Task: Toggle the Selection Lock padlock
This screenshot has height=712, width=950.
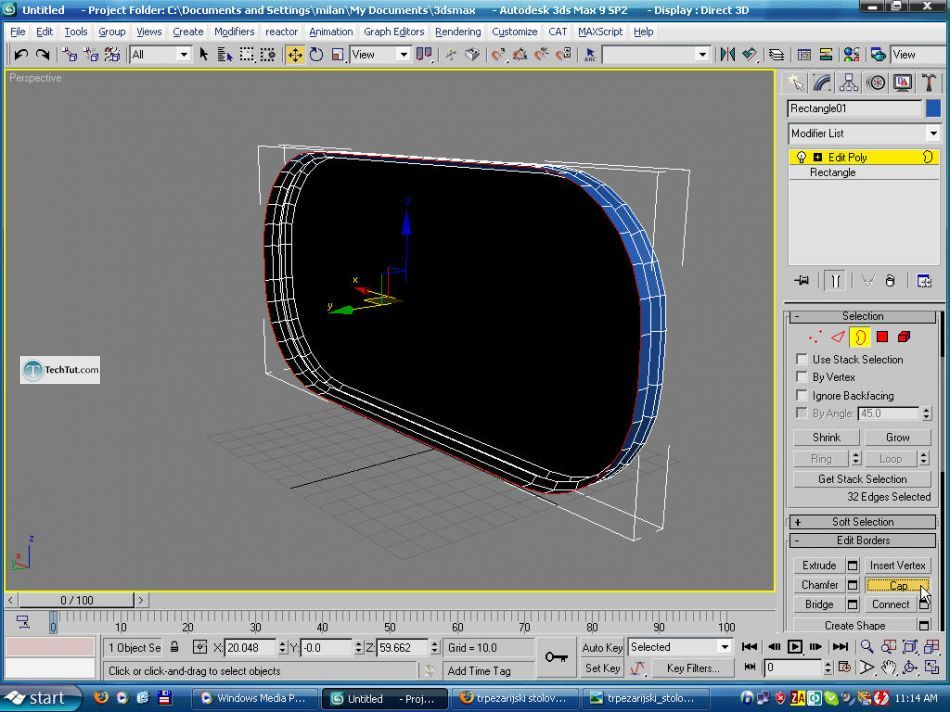Action: pos(174,647)
